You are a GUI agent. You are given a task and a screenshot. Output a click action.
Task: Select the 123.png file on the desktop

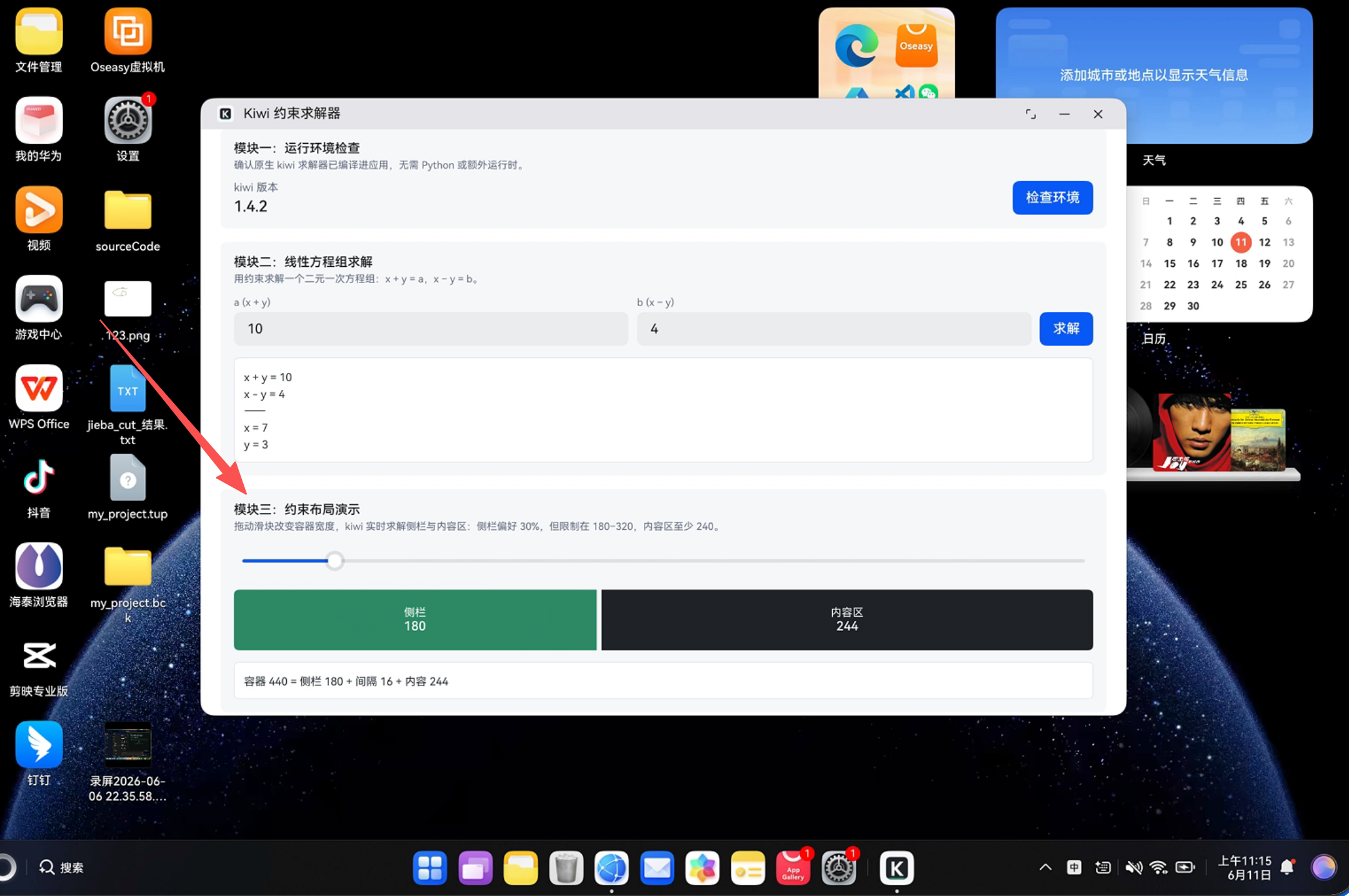128,299
